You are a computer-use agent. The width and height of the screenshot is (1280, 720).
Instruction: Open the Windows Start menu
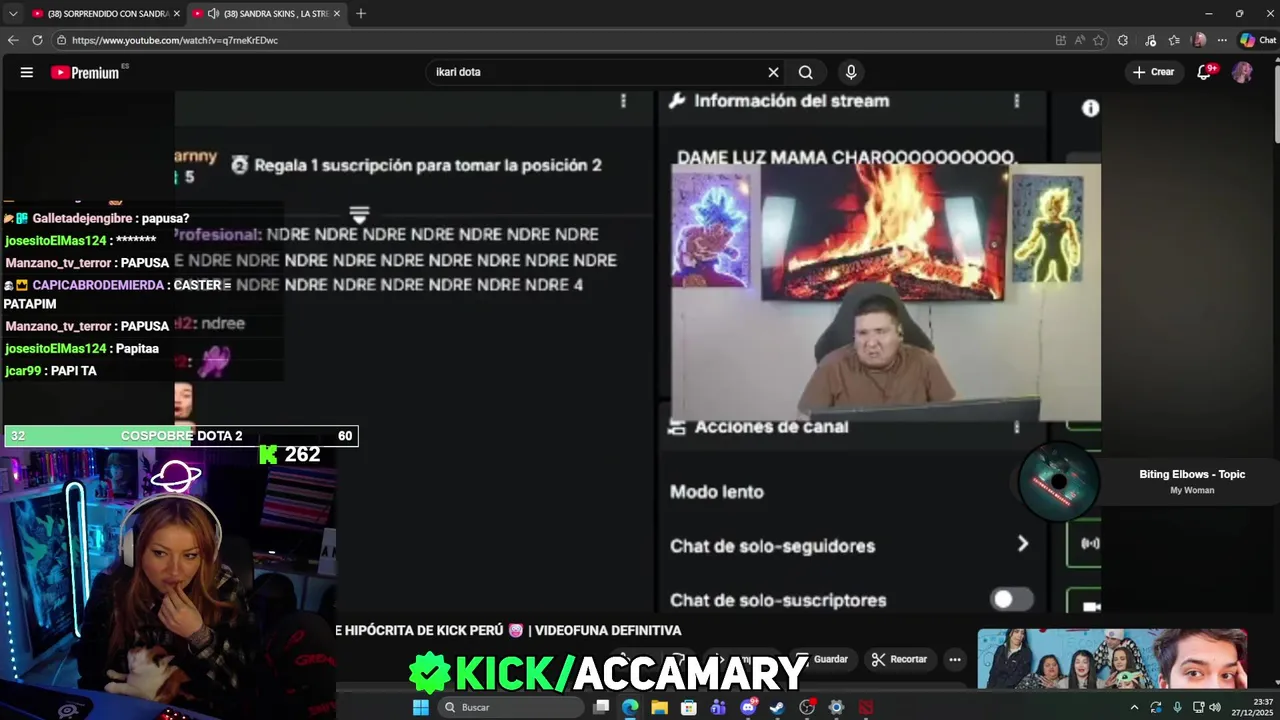pyautogui.click(x=421, y=707)
